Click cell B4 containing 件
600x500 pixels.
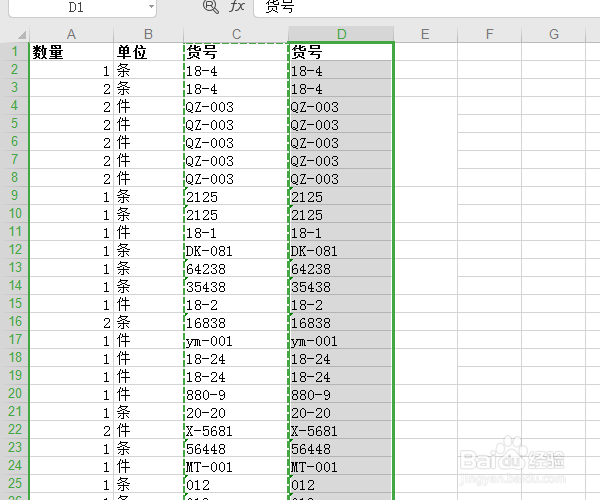point(148,106)
